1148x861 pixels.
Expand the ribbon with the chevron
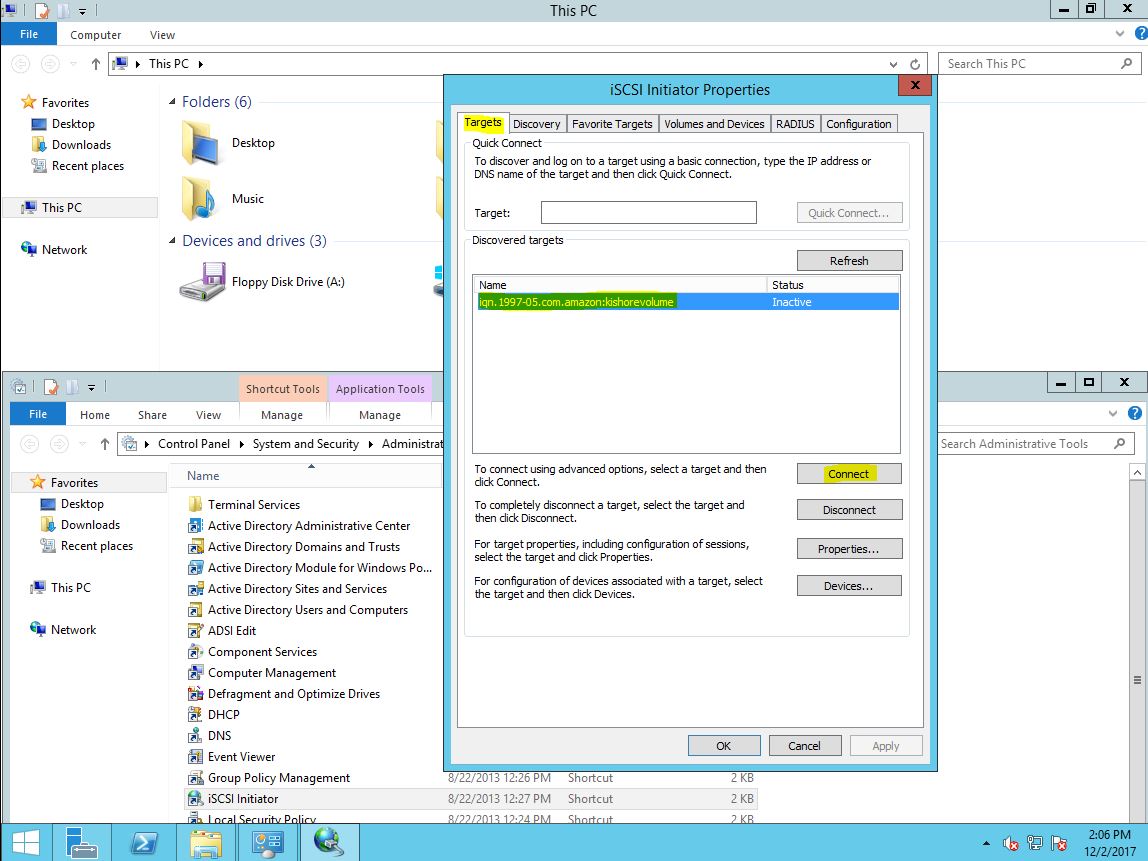(x=1119, y=34)
